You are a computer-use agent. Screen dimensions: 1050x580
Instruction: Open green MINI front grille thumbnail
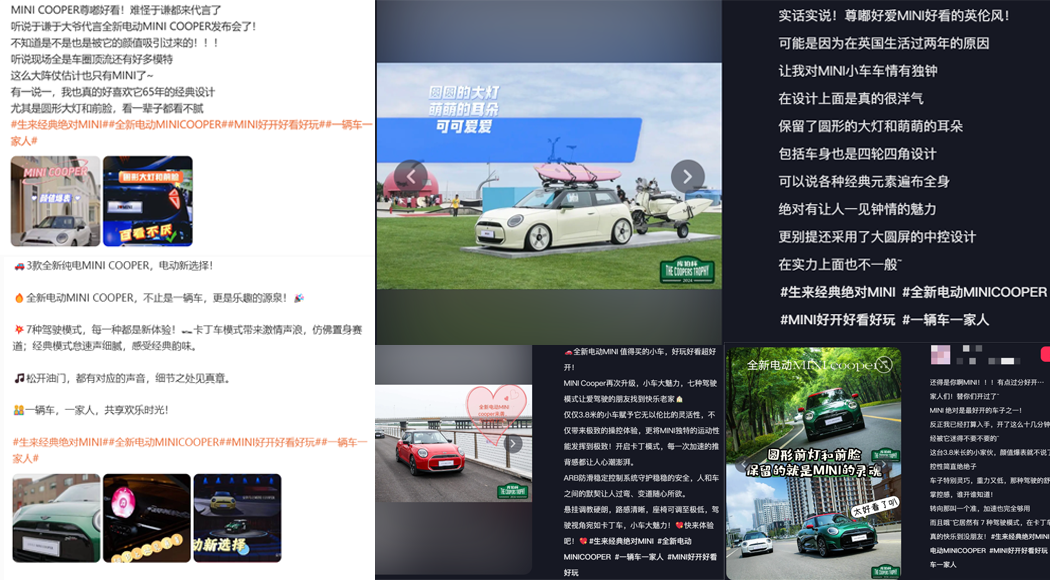[x=56, y=518]
